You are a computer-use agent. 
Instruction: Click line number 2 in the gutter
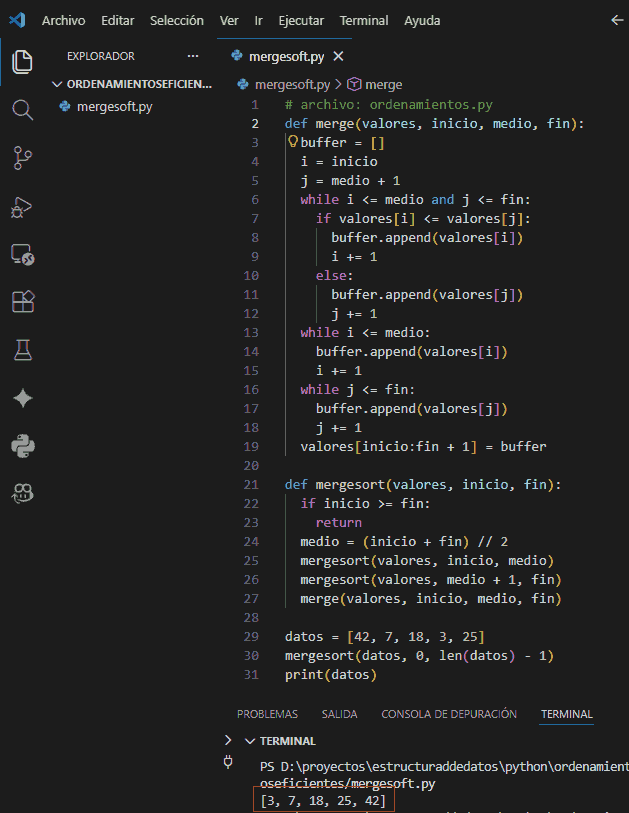click(x=255, y=123)
